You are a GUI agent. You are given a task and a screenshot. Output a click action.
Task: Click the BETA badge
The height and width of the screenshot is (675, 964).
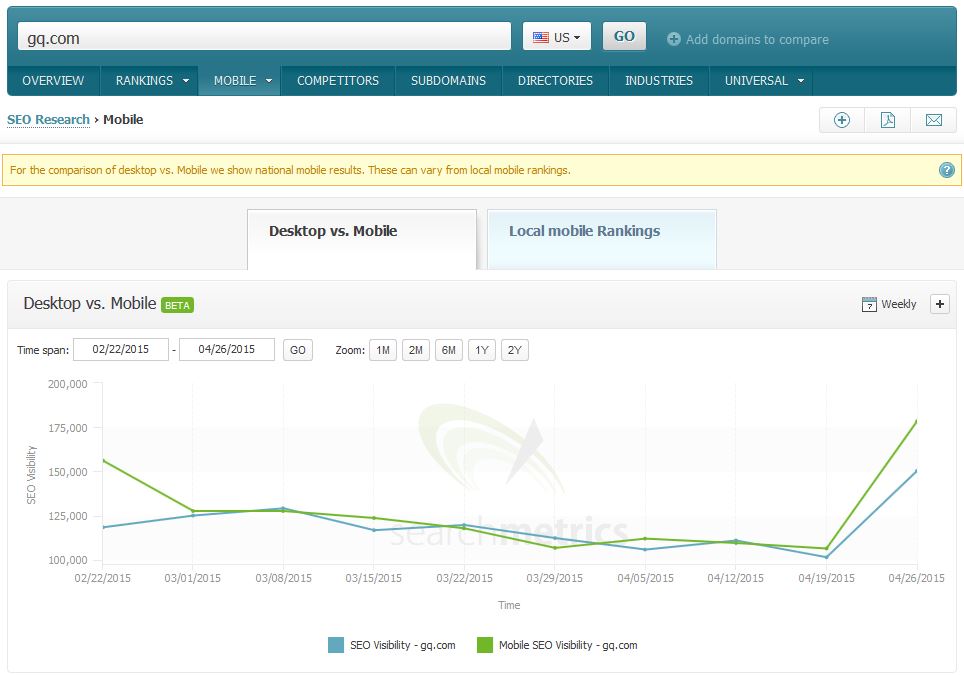(x=178, y=305)
